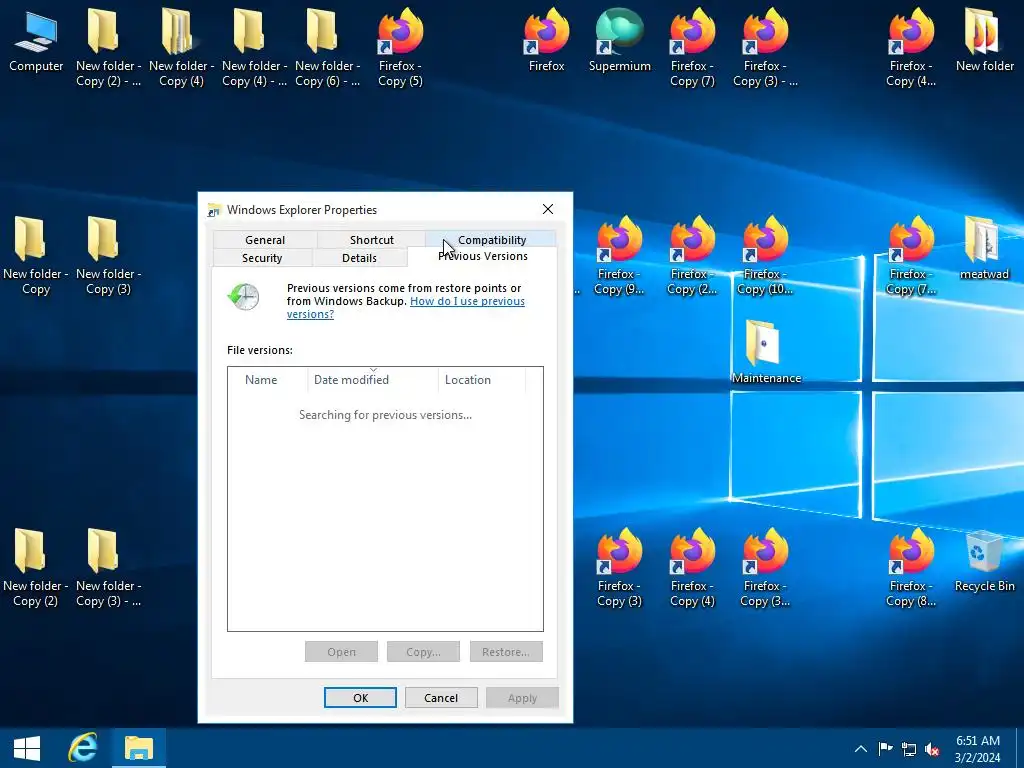Image resolution: width=1024 pixels, height=768 pixels.
Task: Select the New folder - Copy (3) icon
Action: point(108,255)
